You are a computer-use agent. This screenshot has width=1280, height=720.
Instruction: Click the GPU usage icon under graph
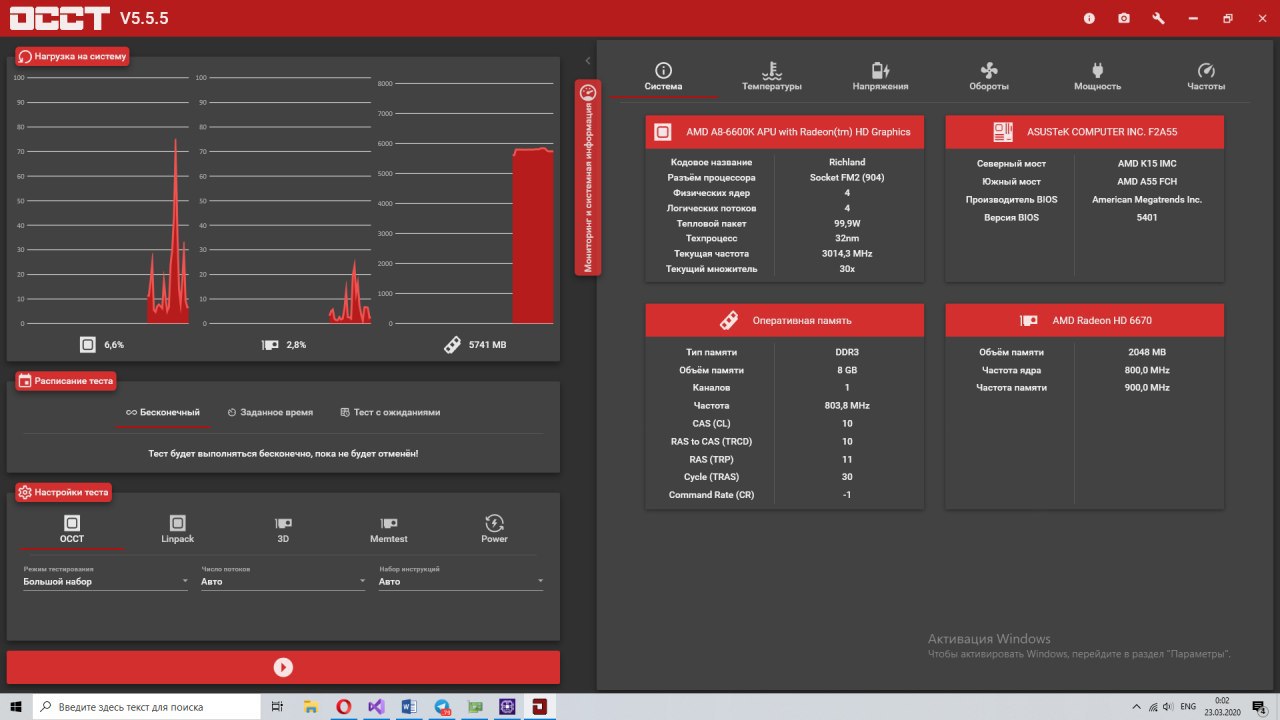(x=270, y=344)
